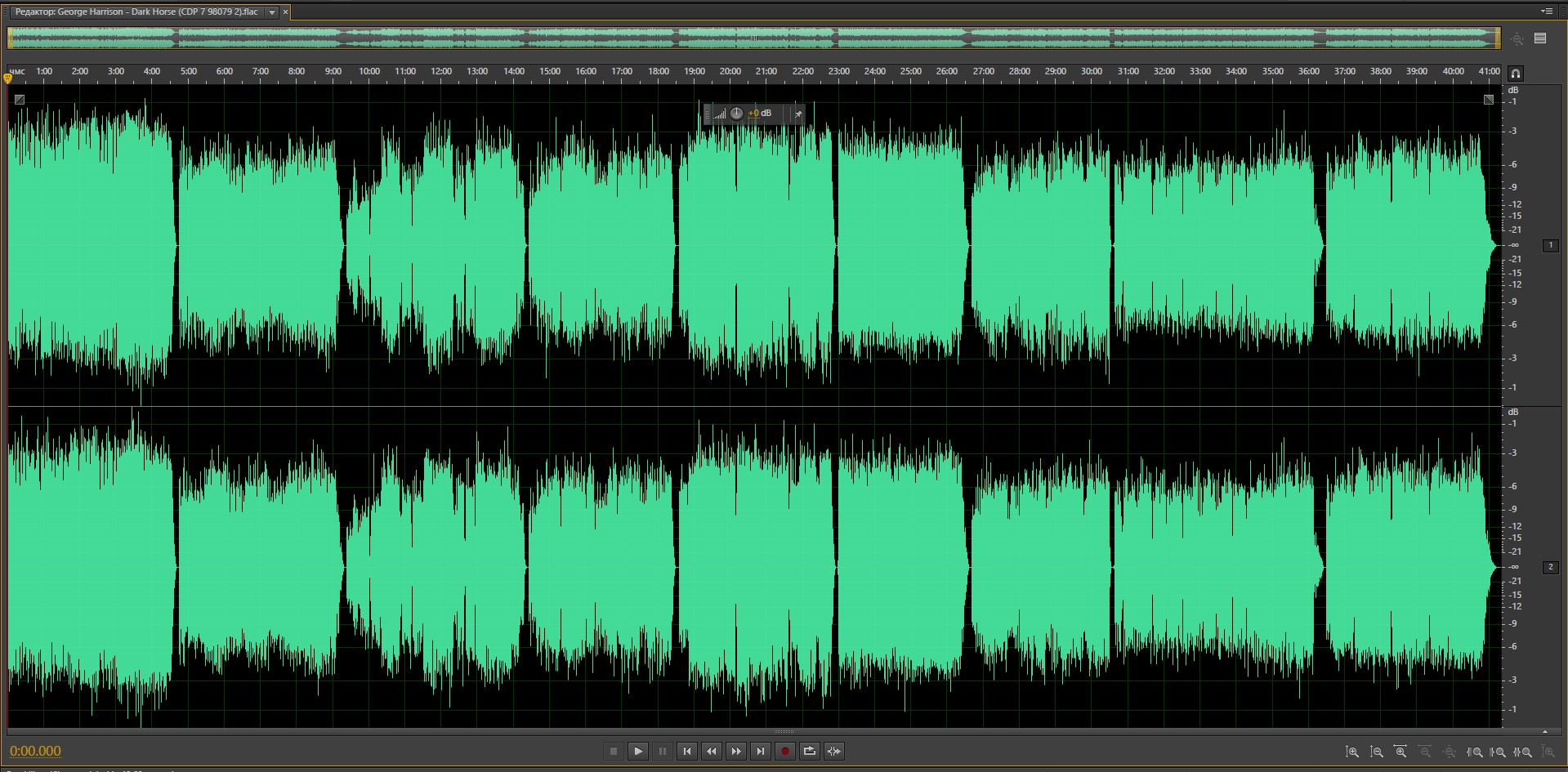Open the editor panel options menu
The height and width of the screenshot is (772, 1568).
pyautogui.click(x=1546, y=11)
